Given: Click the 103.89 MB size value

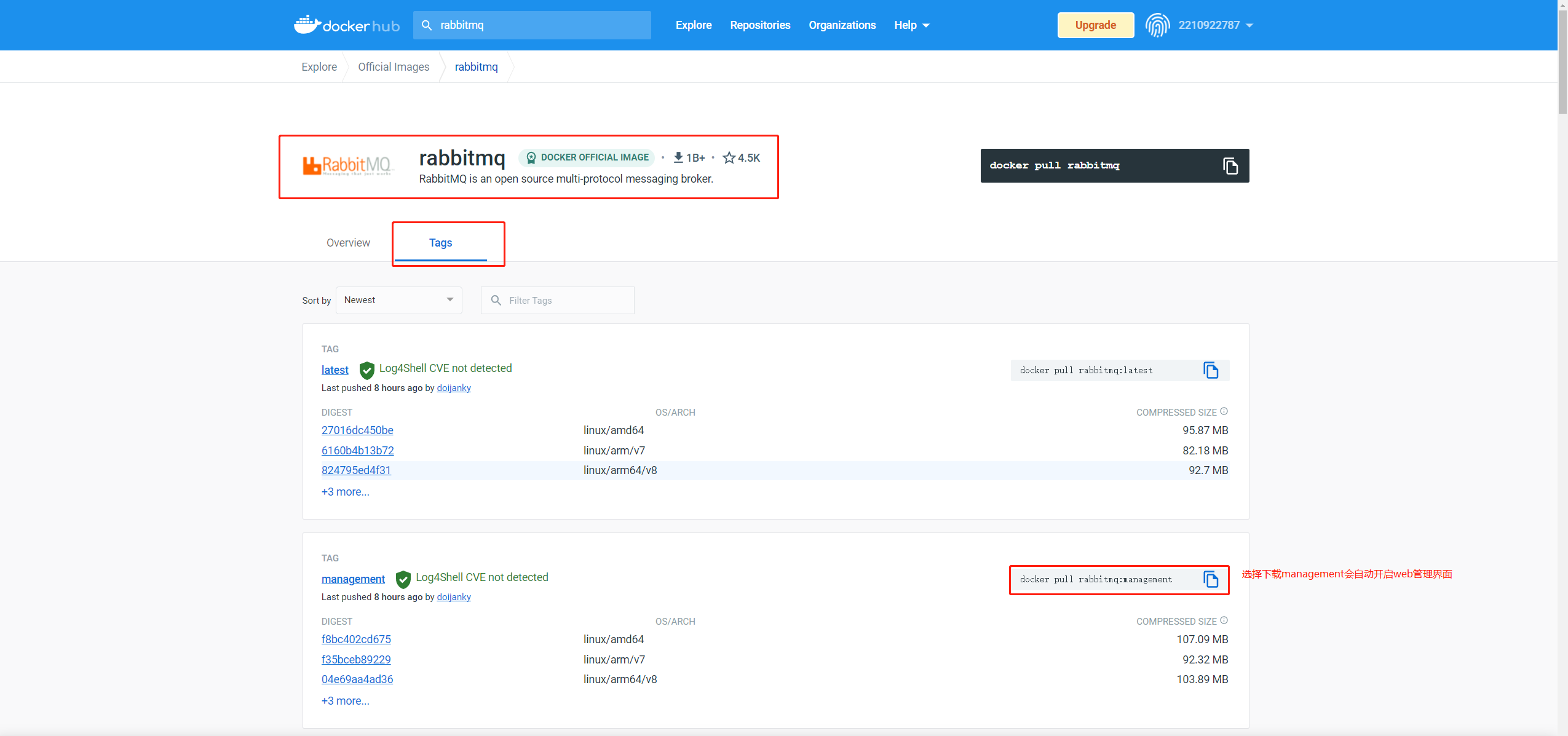Looking at the screenshot, I should (1202, 679).
